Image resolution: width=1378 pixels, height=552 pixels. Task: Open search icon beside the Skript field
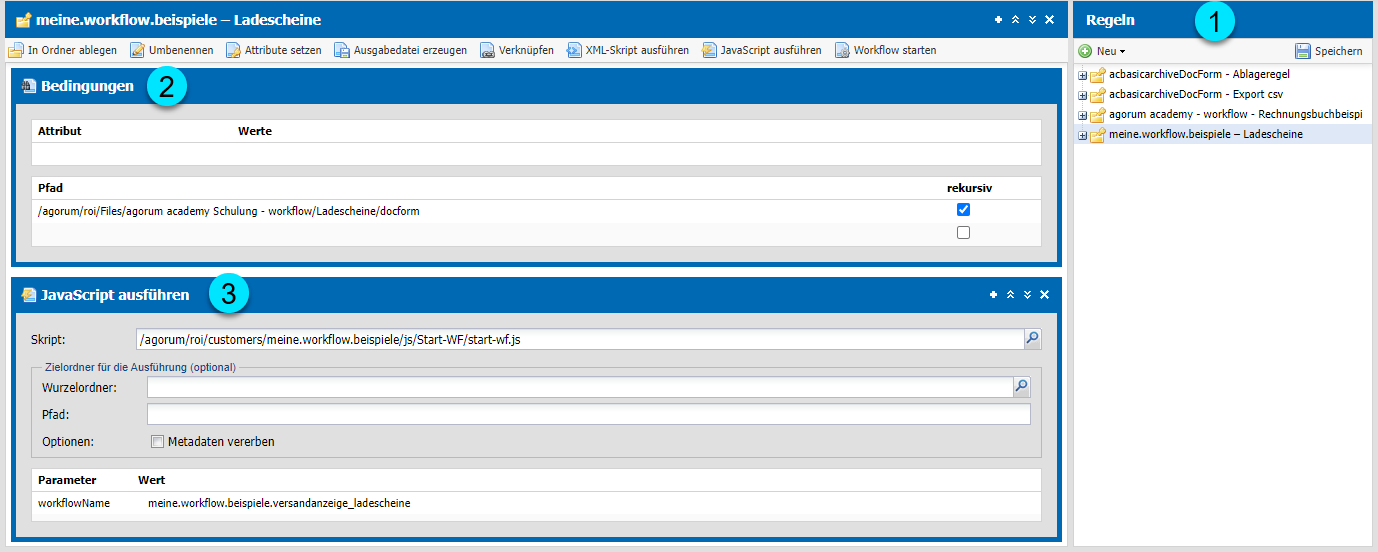click(1032, 340)
